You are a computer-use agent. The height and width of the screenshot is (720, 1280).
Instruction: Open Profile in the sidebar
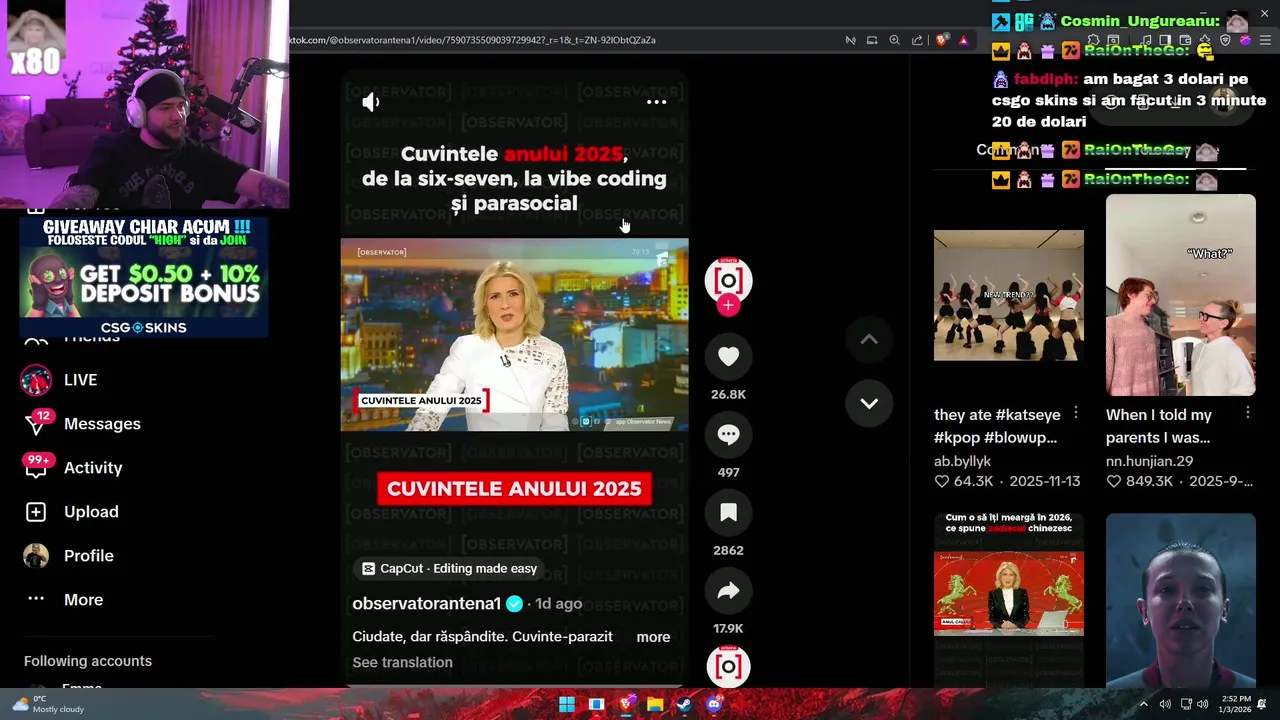[89, 556]
